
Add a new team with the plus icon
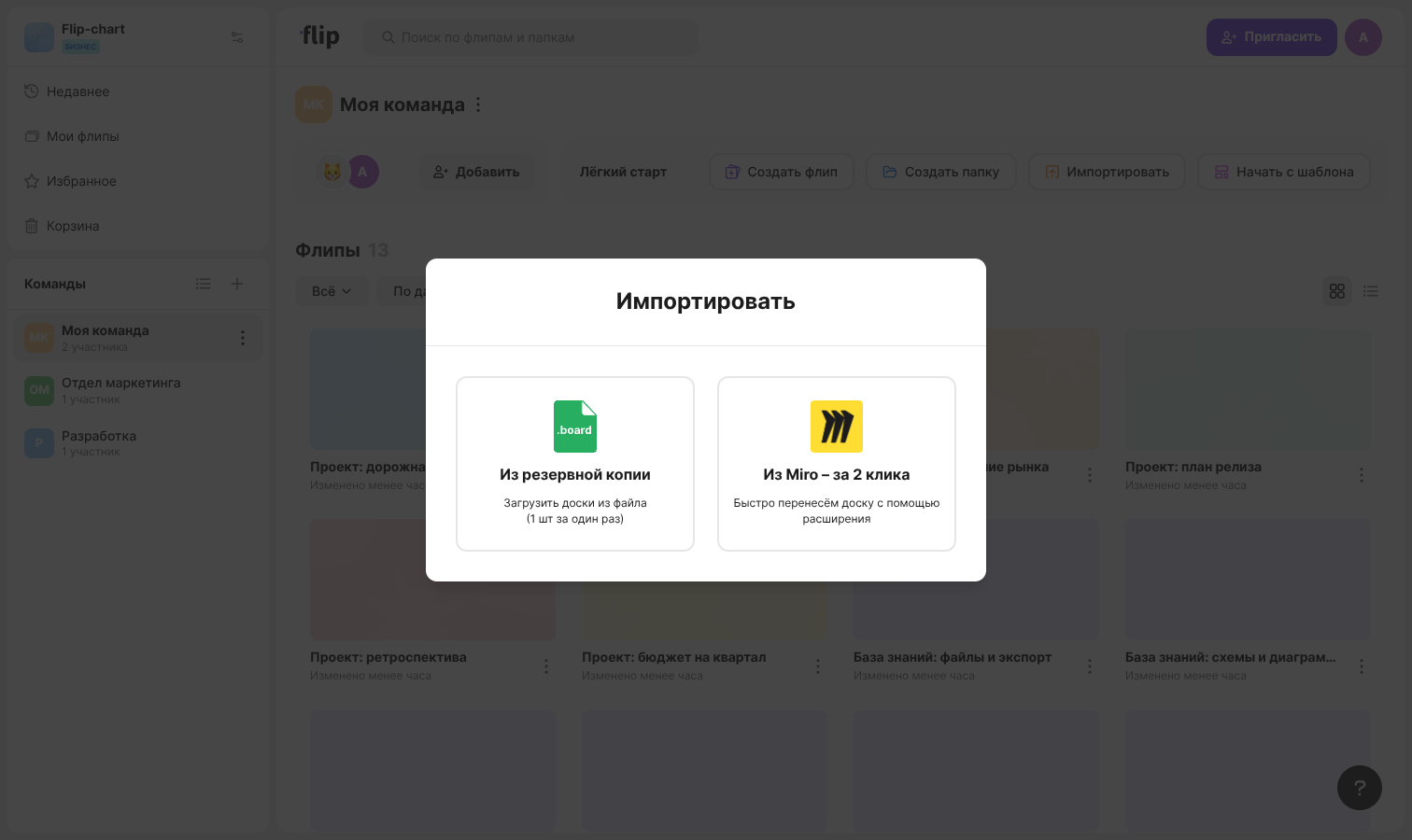pyautogui.click(x=237, y=284)
